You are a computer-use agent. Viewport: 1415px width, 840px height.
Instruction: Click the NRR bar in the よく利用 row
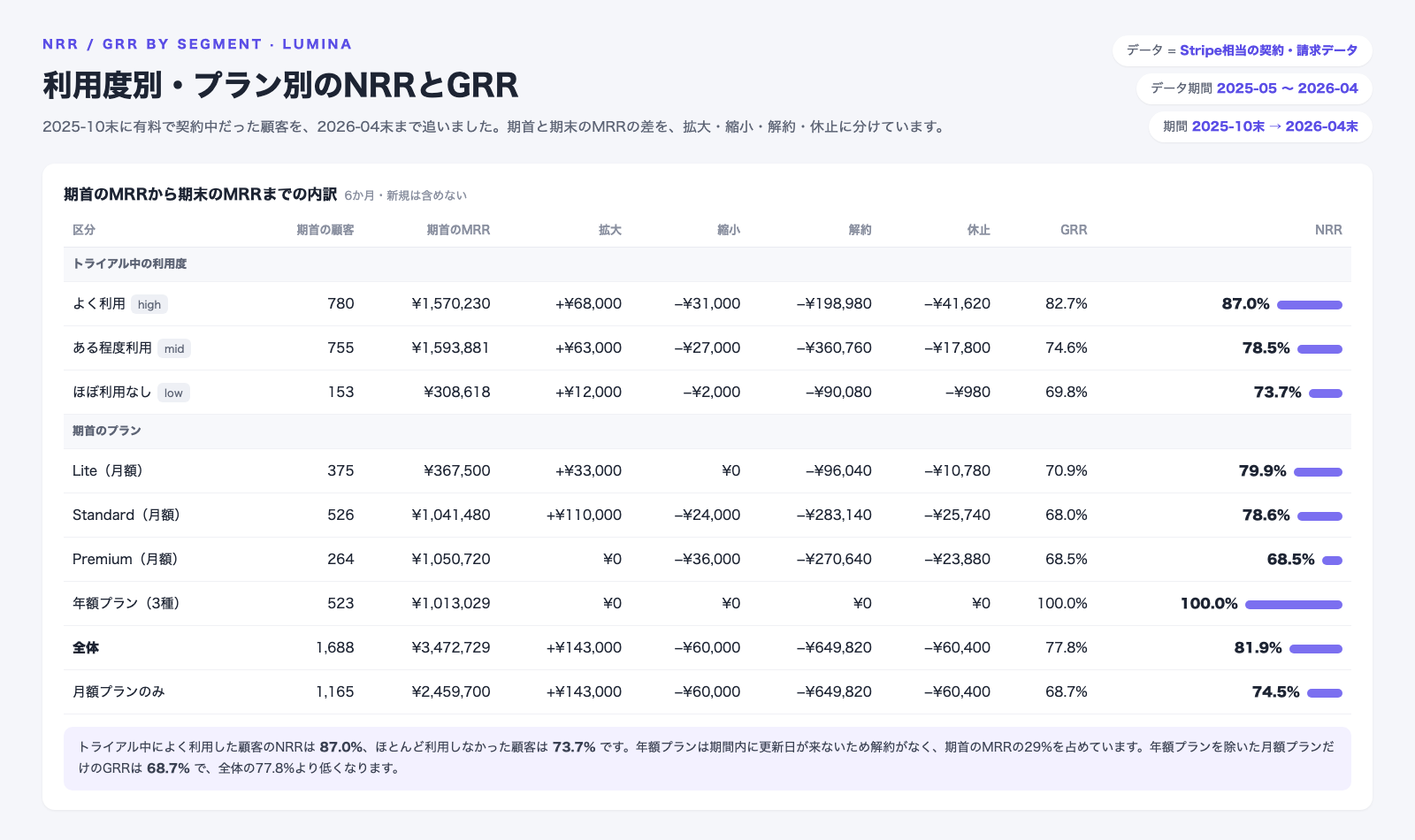(x=1310, y=305)
